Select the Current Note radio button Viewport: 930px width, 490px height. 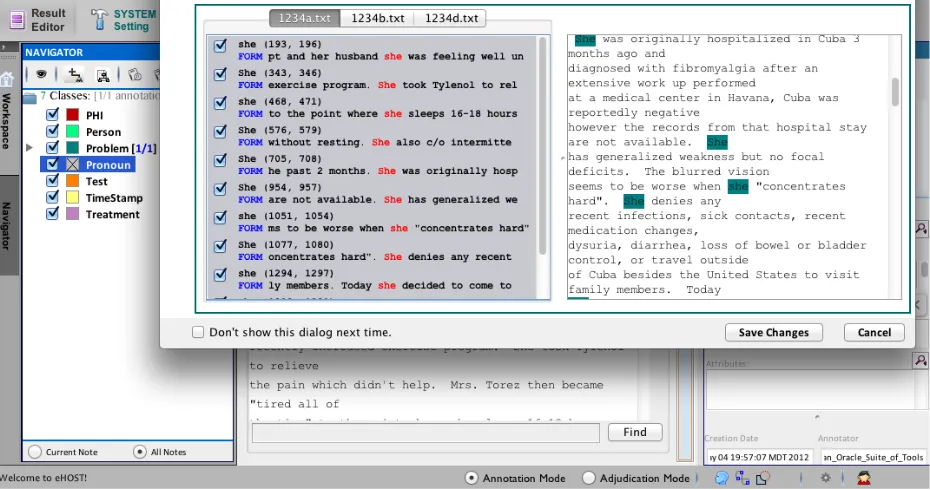(35, 452)
